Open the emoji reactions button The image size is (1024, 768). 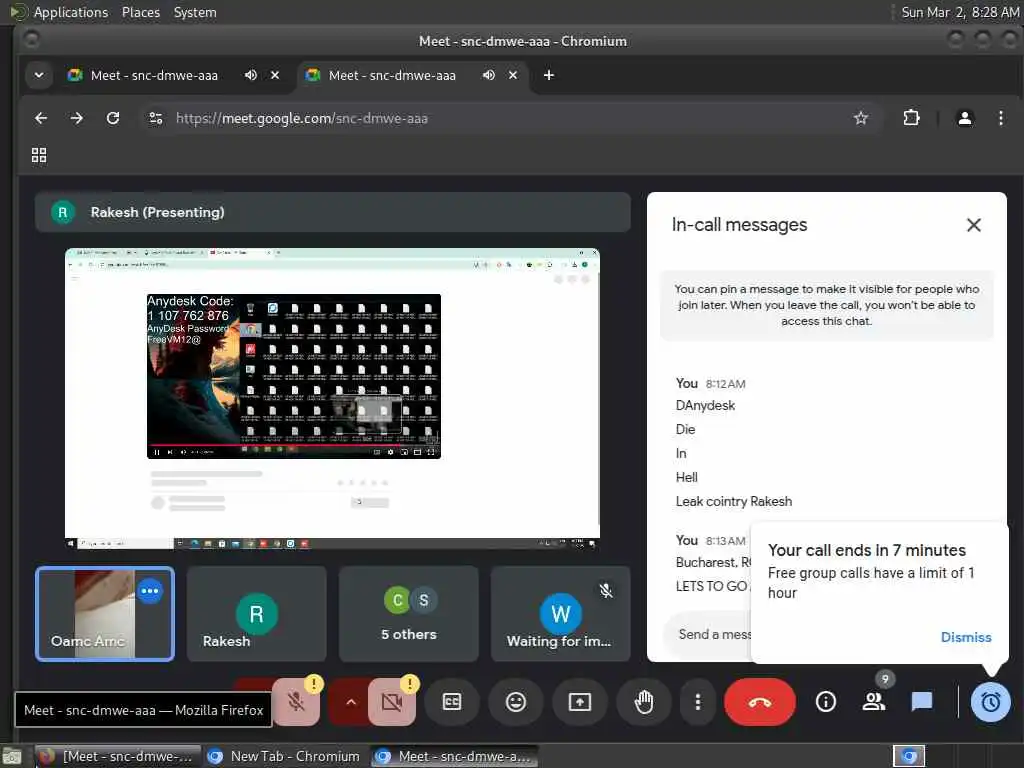tap(515, 702)
